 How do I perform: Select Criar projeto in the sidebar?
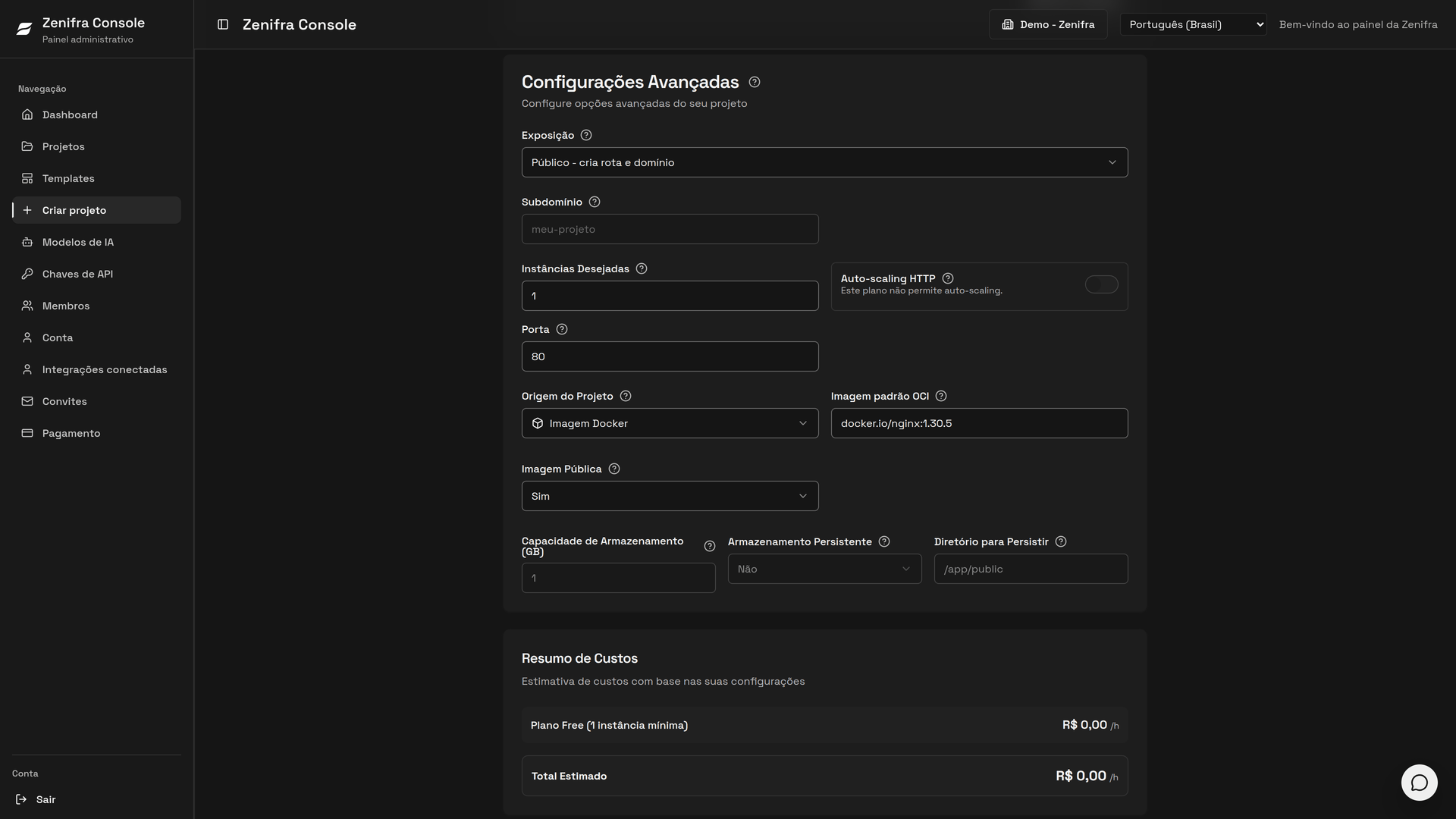pos(96,210)
